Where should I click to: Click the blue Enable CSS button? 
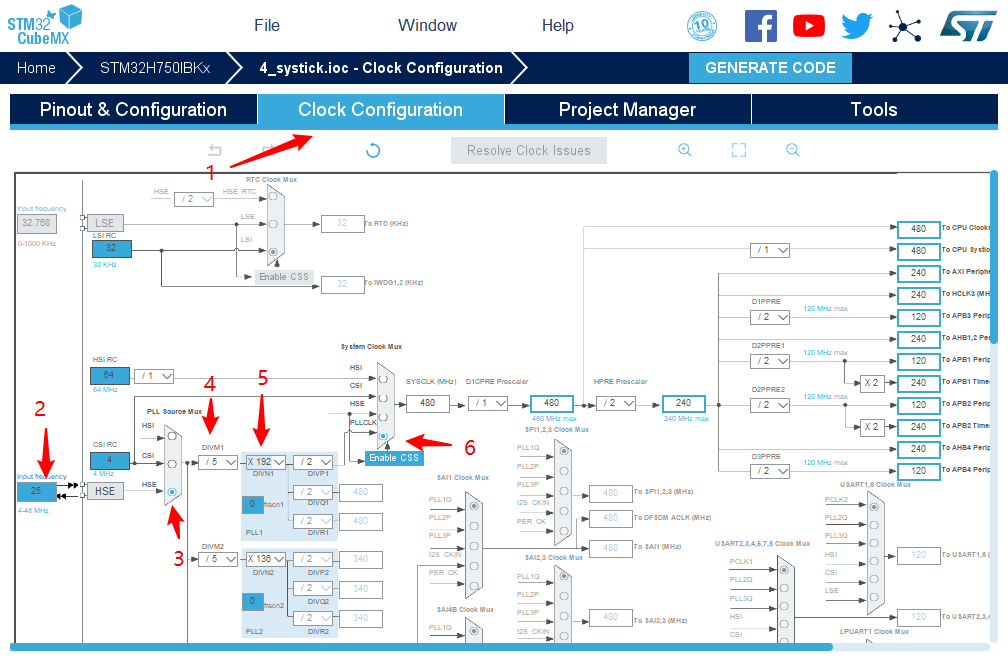click(x=393, y=458)
